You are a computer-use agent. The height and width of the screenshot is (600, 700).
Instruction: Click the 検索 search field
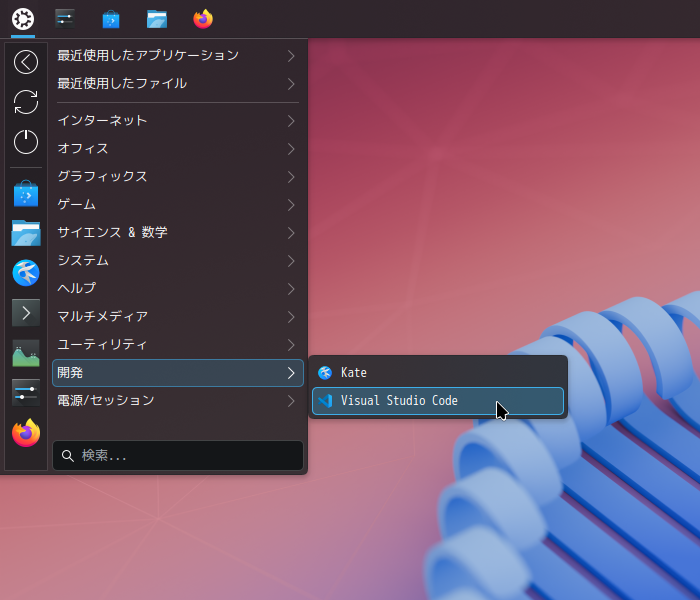pos(178,456)
